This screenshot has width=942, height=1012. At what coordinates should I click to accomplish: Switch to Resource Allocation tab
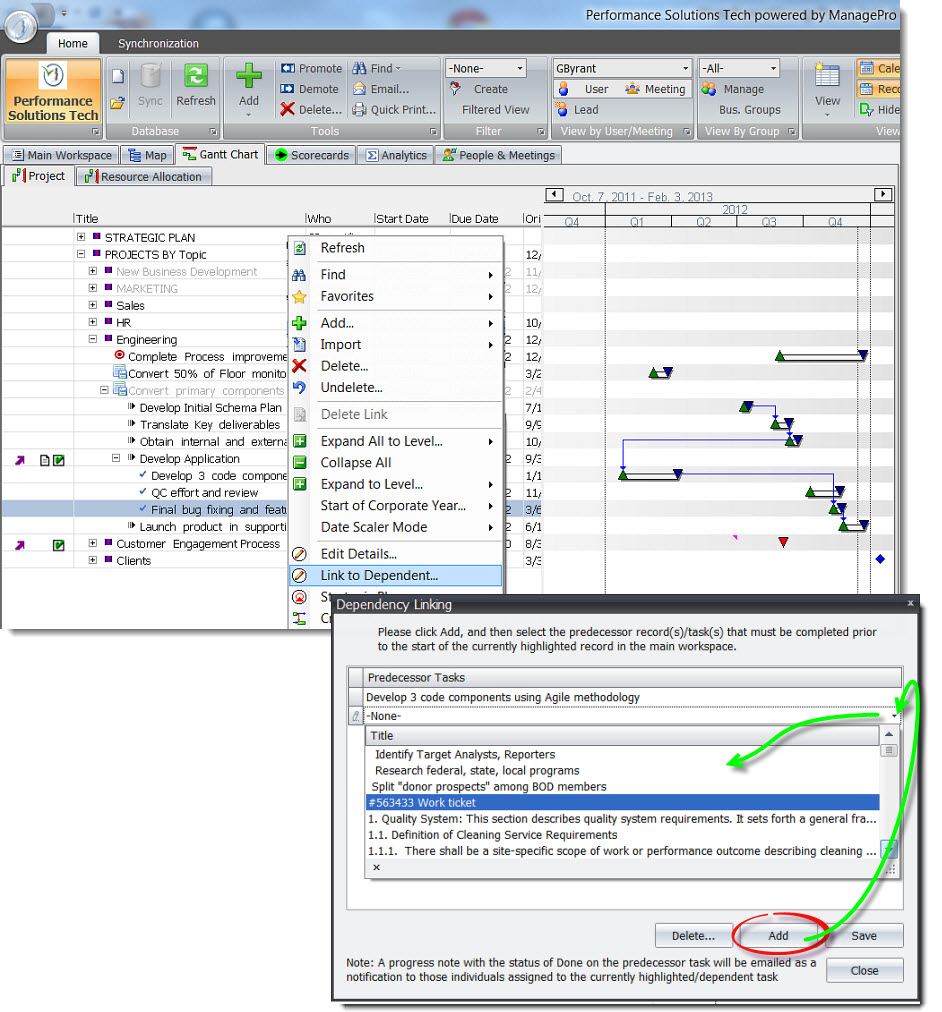[144, 176]
